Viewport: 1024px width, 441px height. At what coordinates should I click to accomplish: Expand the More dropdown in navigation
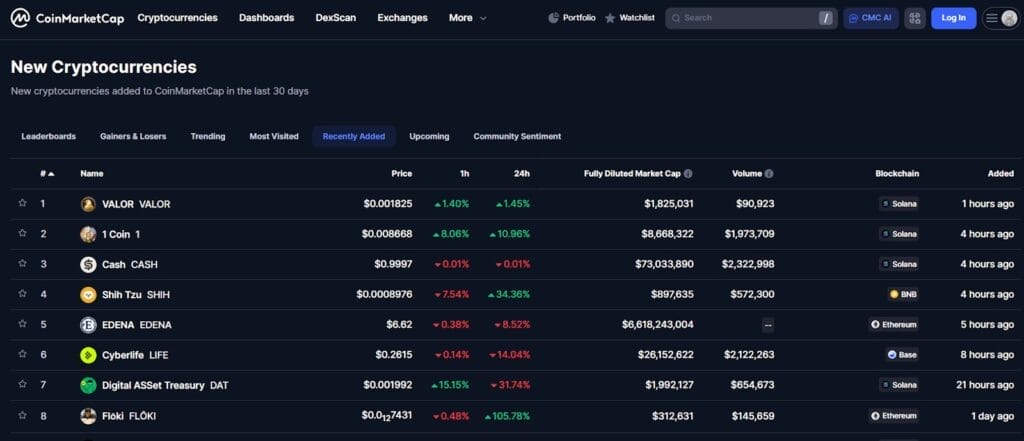pos(468,18)
